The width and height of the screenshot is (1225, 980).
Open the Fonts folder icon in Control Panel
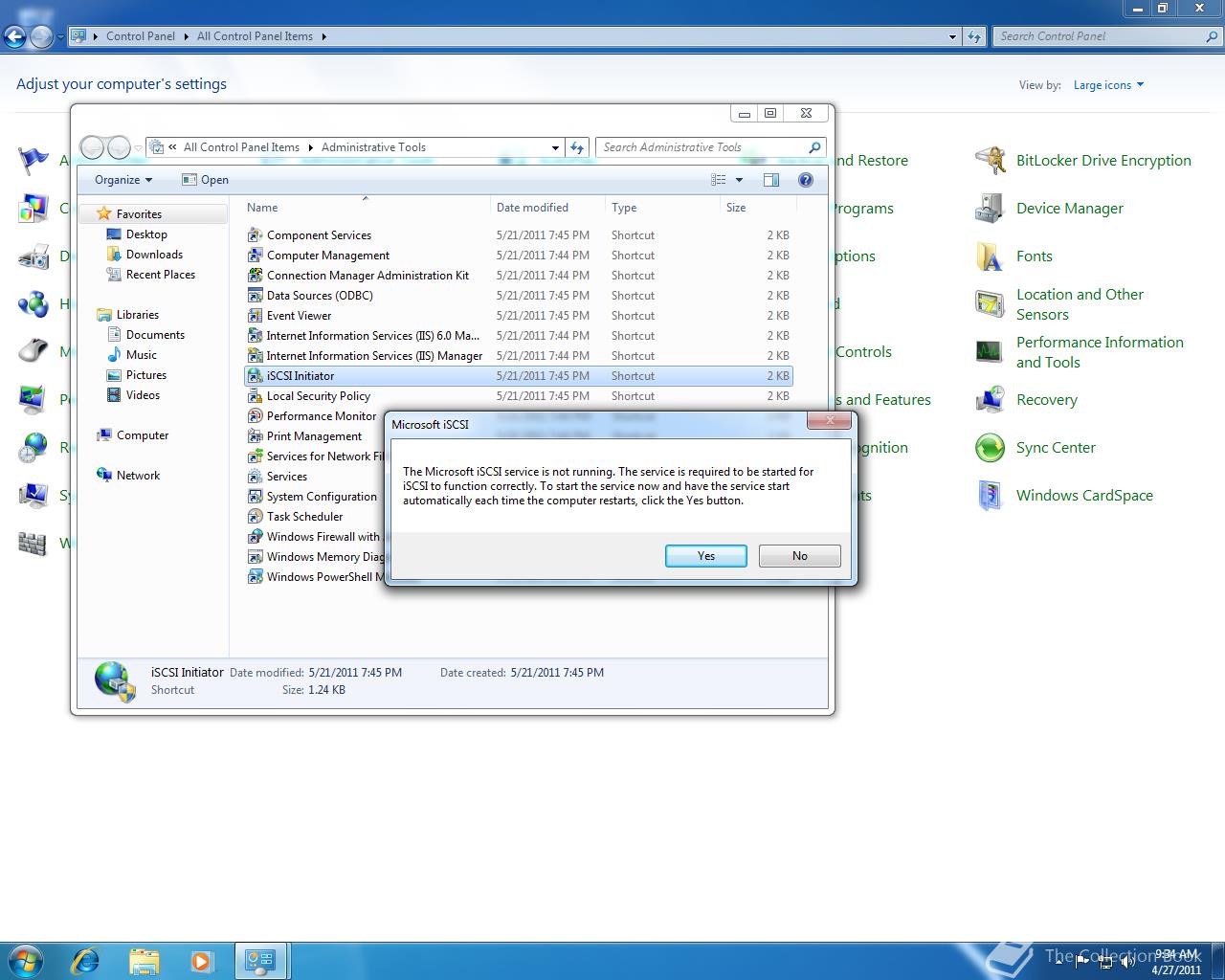click(x=990, y=256)
